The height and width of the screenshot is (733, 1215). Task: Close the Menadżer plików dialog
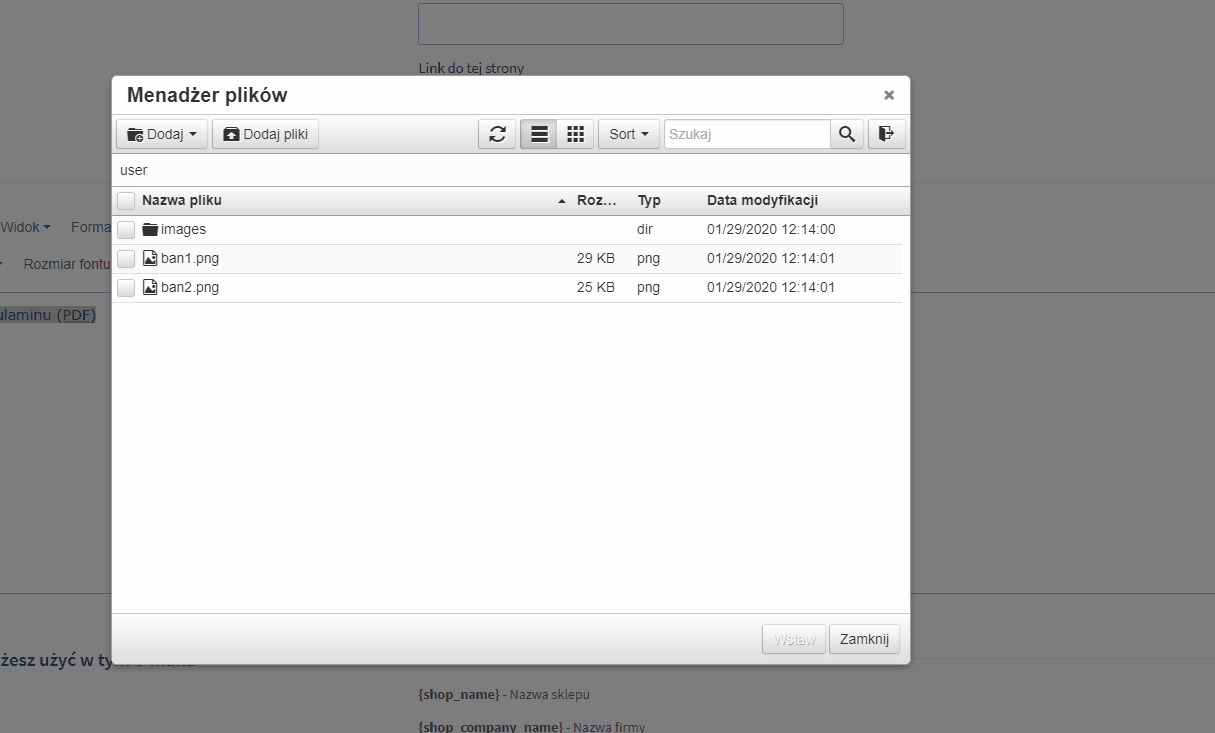tap(888, 96)
